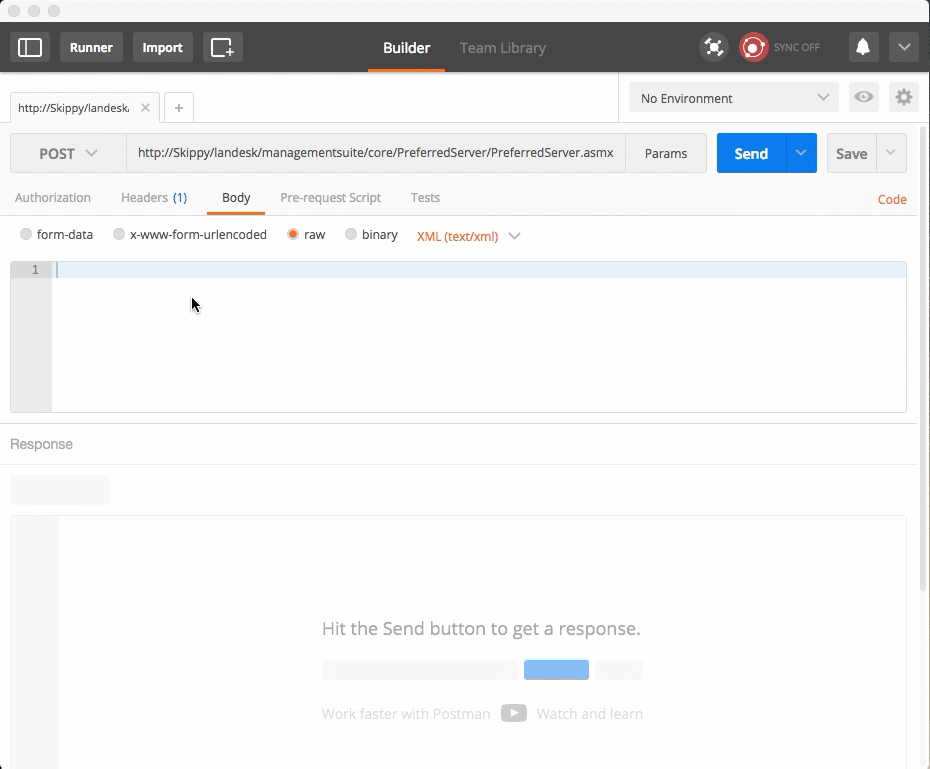Viewport: 930px width, 769px height.
Task: Click the Response heading text
Action: click(x=42, y=444)
